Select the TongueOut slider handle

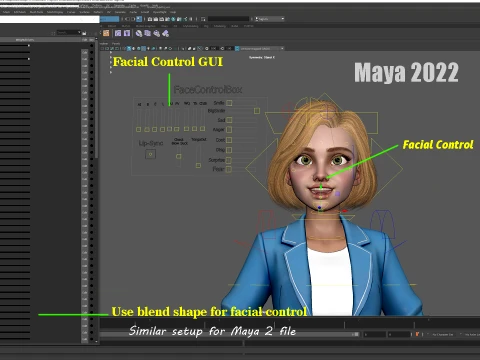click(198, 165)
